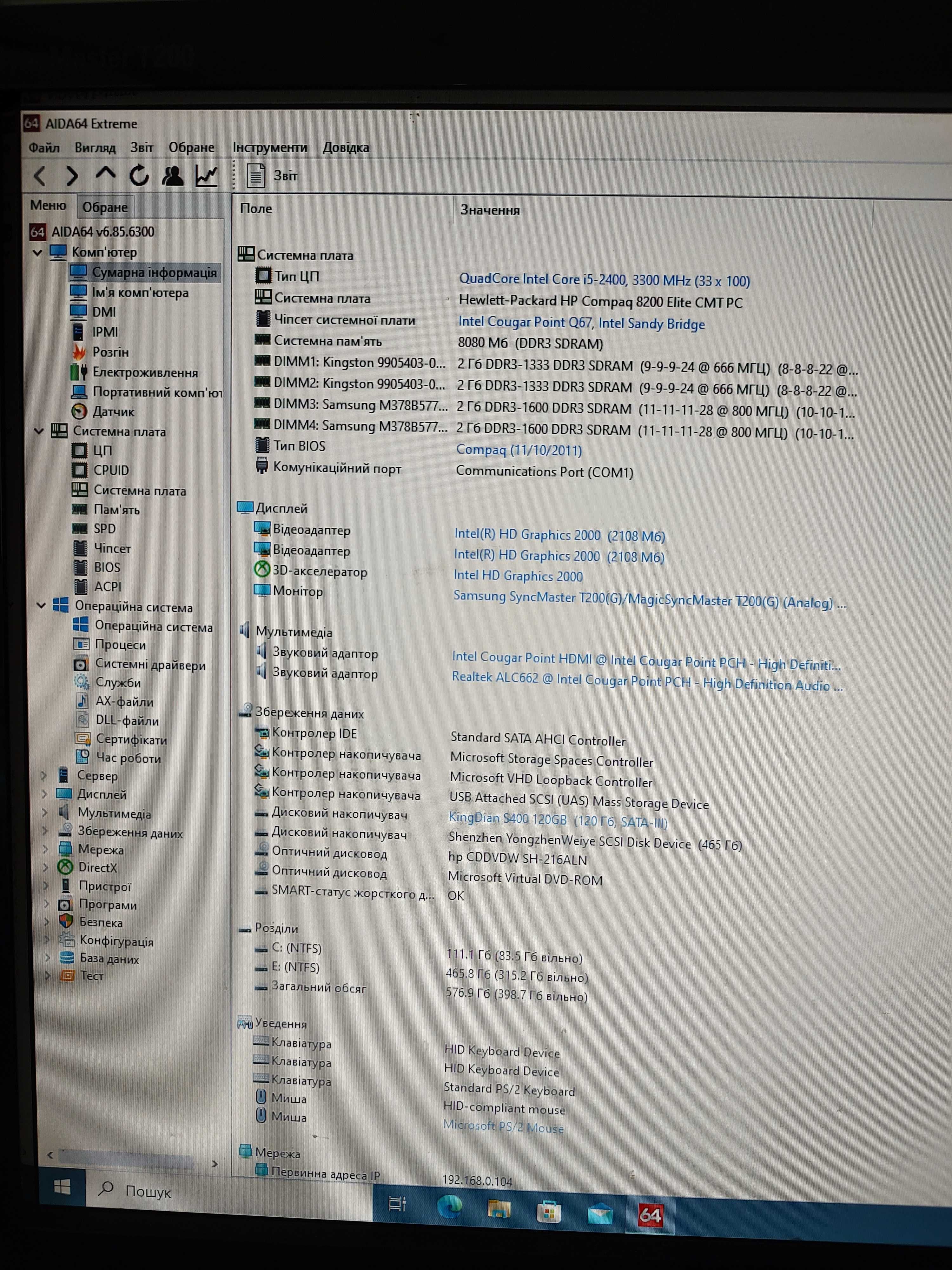Select the Датчик sensor tree item
Image resolution: width=952 pixels, height=1270 pixels.
[x=103, y=412]
